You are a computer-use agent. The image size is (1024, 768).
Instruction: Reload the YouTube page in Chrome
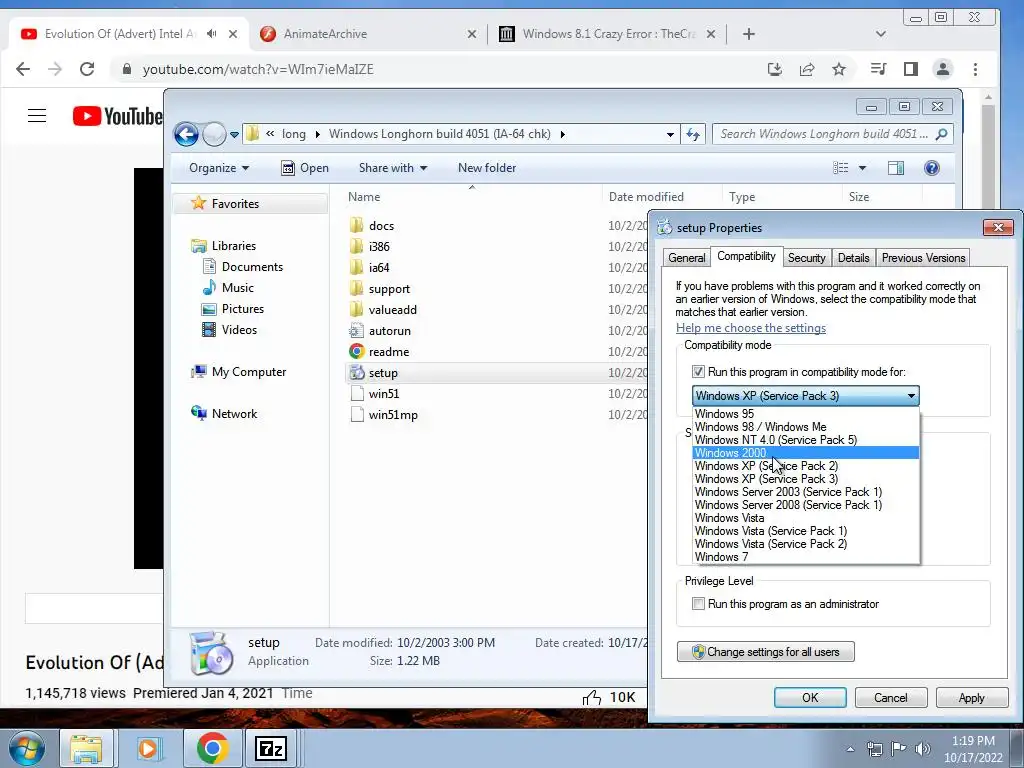click(x=87, y=69)
